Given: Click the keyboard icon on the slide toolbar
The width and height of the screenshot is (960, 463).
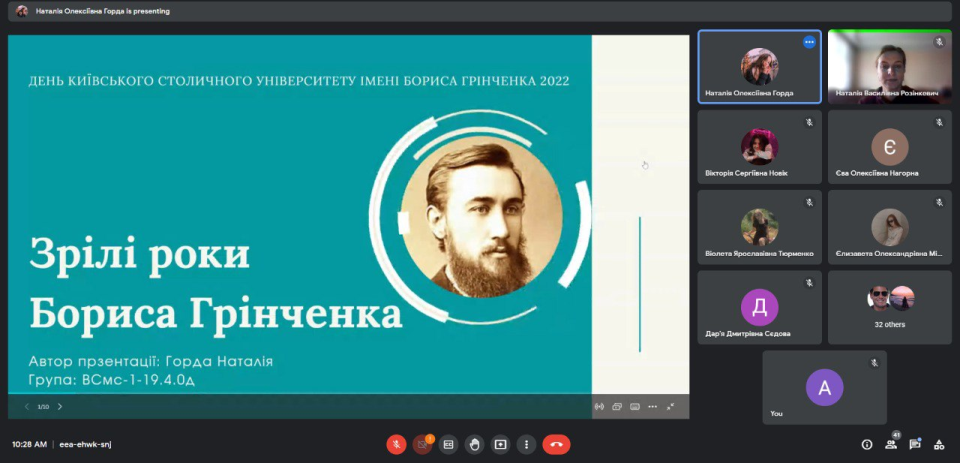Looking at the screenshot, I should [x=635, y=407].
